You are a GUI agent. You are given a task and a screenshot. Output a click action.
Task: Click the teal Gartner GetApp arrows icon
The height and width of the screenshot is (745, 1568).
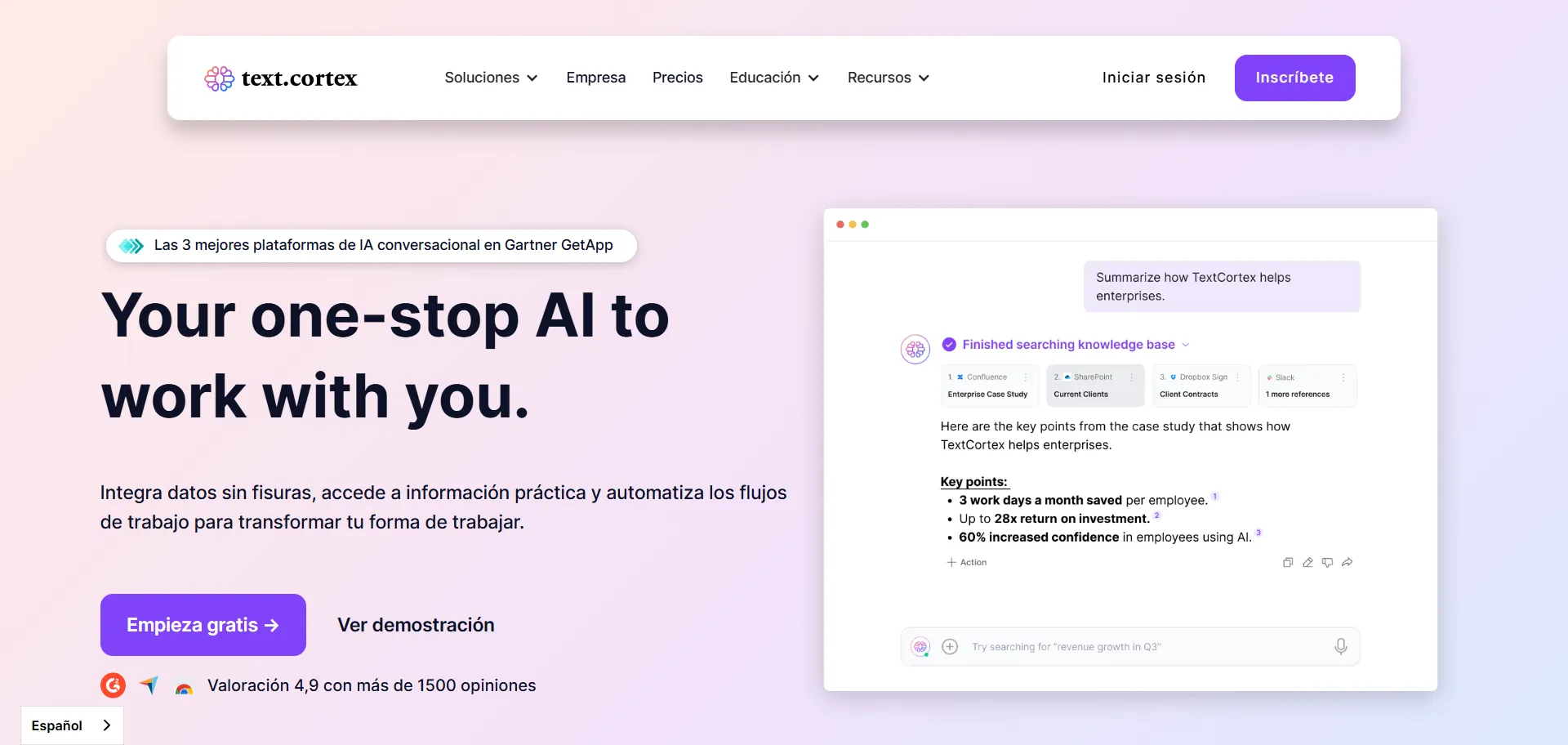pyautogui.click(x=131, y=246)
